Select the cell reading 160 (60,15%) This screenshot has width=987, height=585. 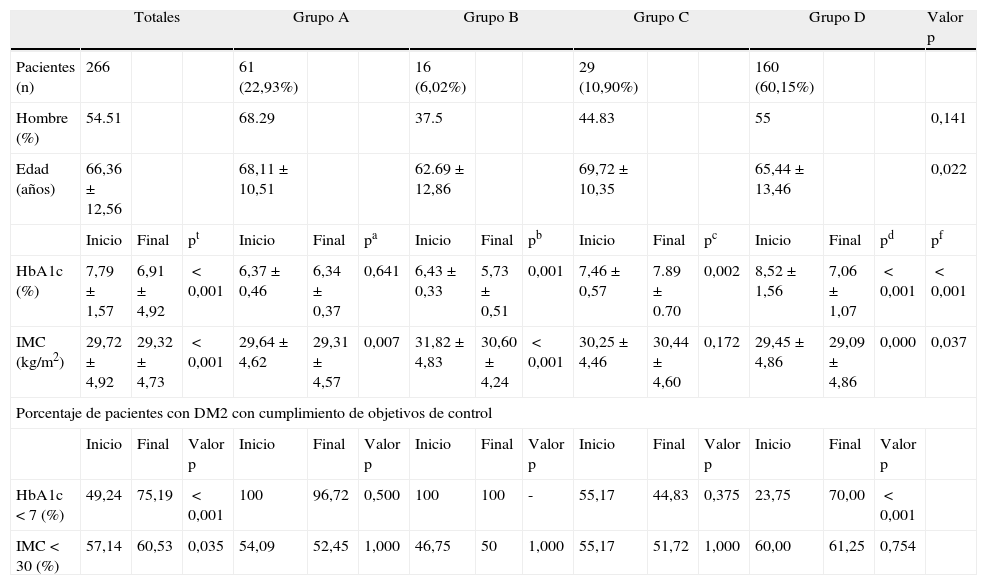point(785,76)
